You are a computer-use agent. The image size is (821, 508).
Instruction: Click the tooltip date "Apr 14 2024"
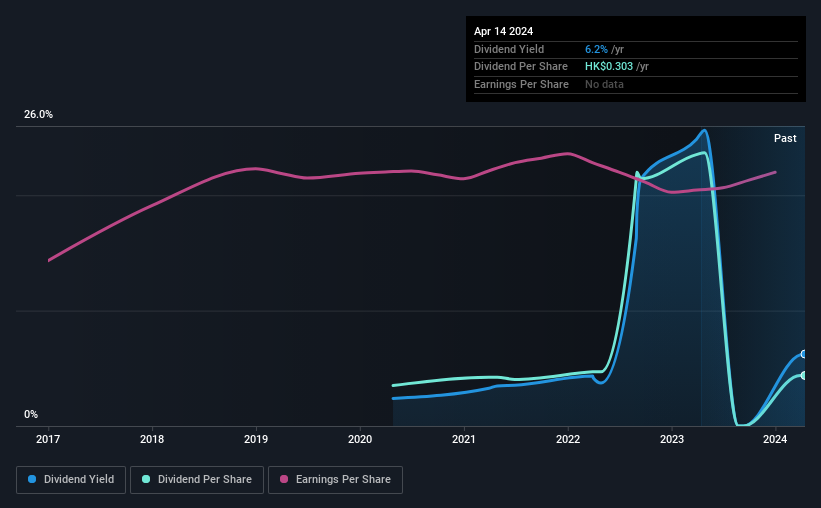click(504, 31)
